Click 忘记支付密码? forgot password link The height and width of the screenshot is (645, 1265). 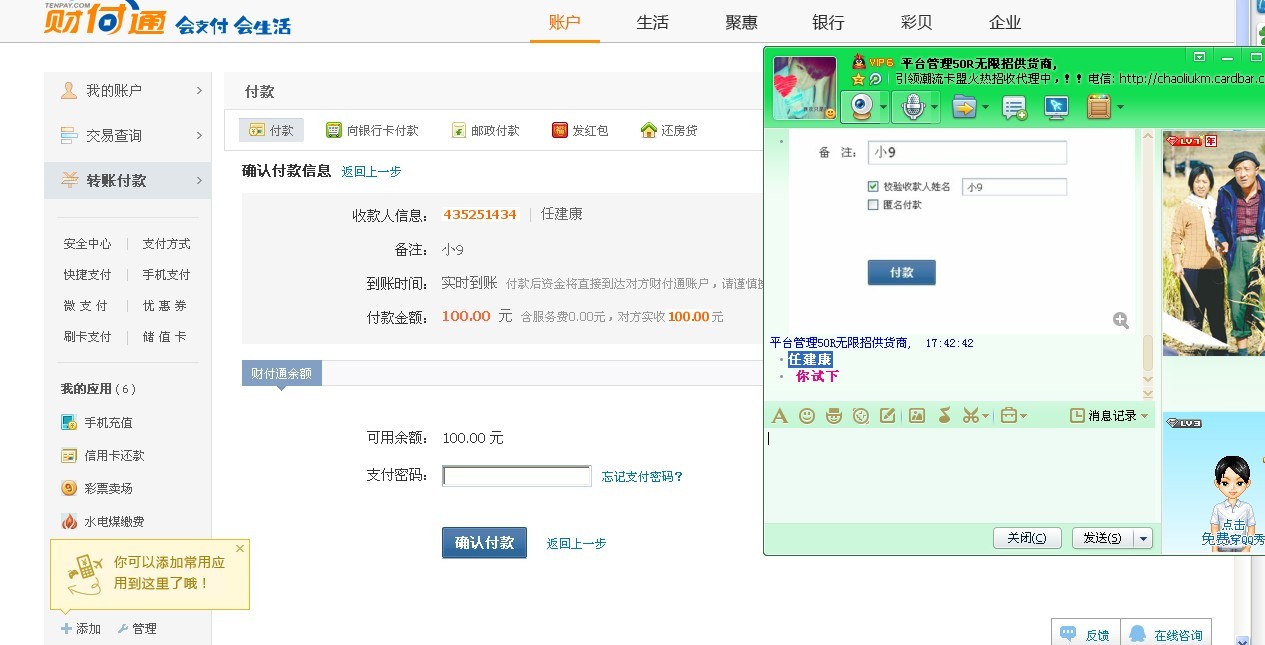[x=642, y=476]
